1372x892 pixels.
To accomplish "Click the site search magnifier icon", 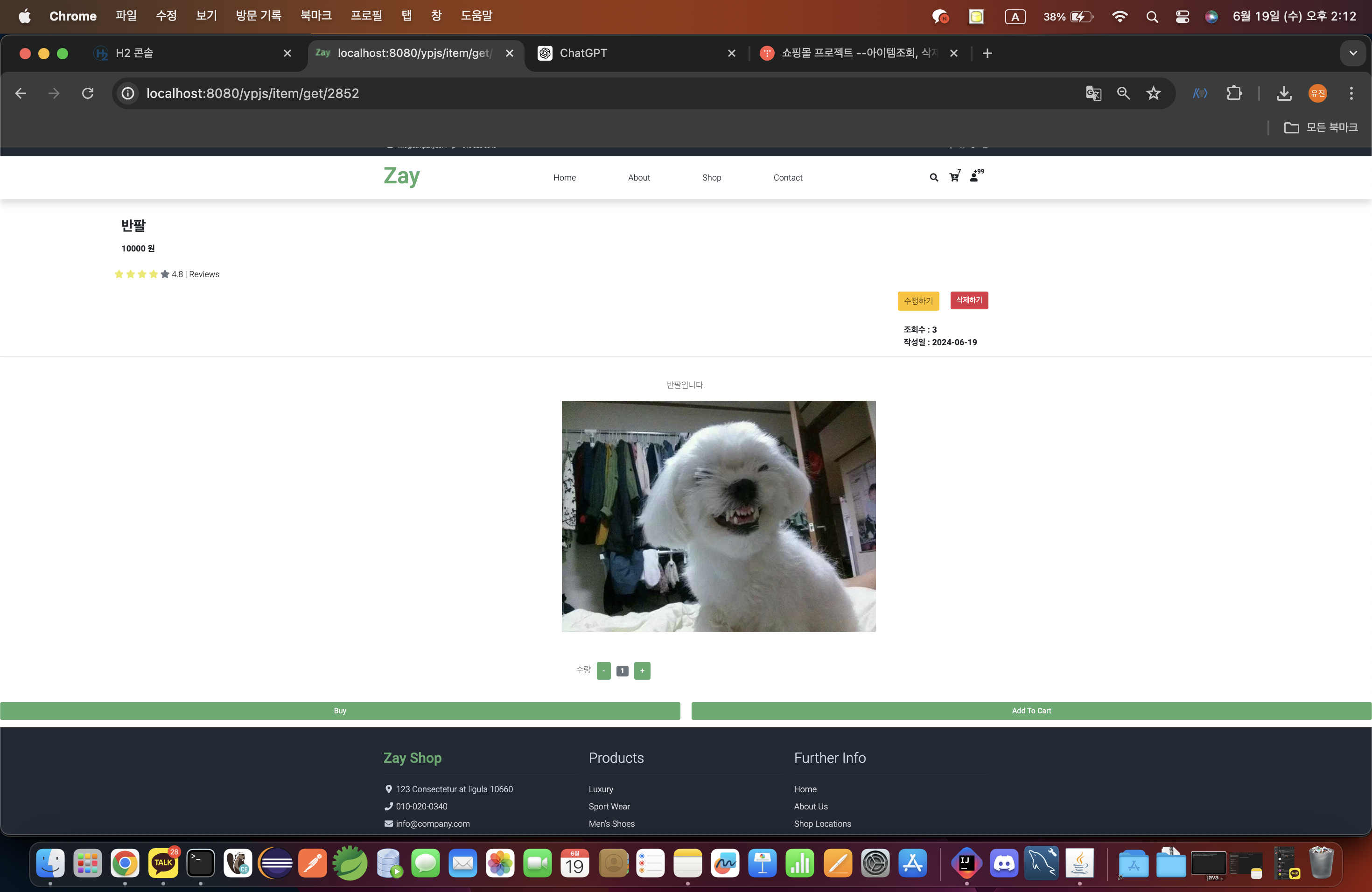I will [x=933, y=177].
